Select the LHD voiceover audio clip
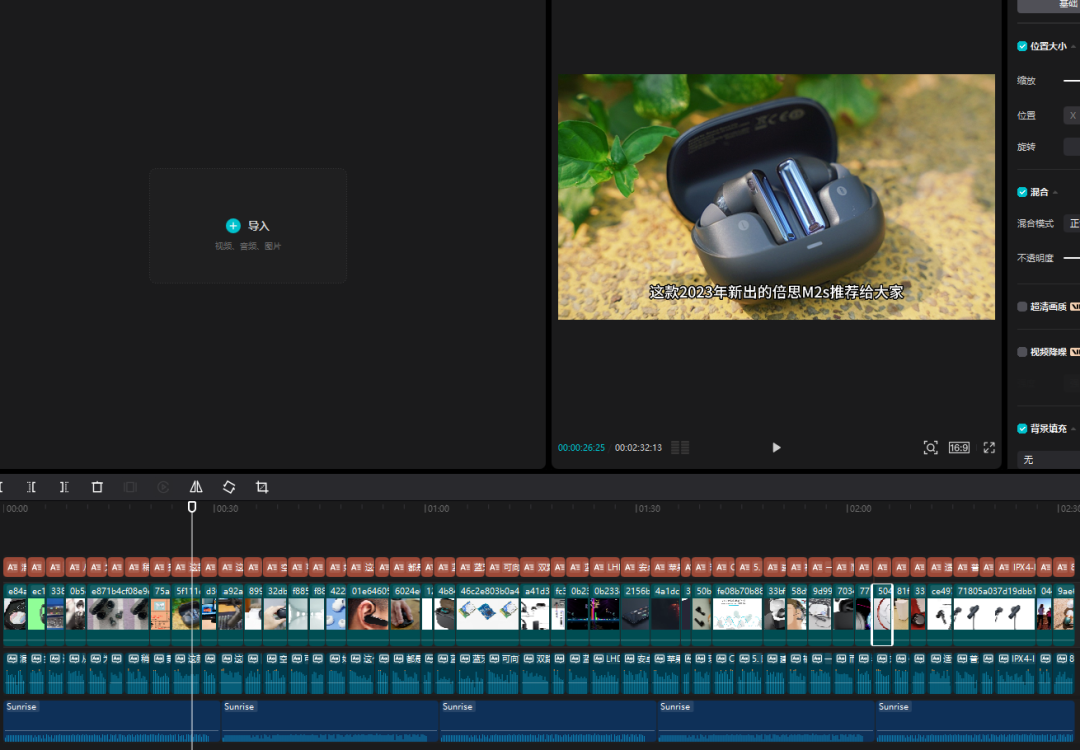This screenshot has width=1080, height=750. [605, 672]
